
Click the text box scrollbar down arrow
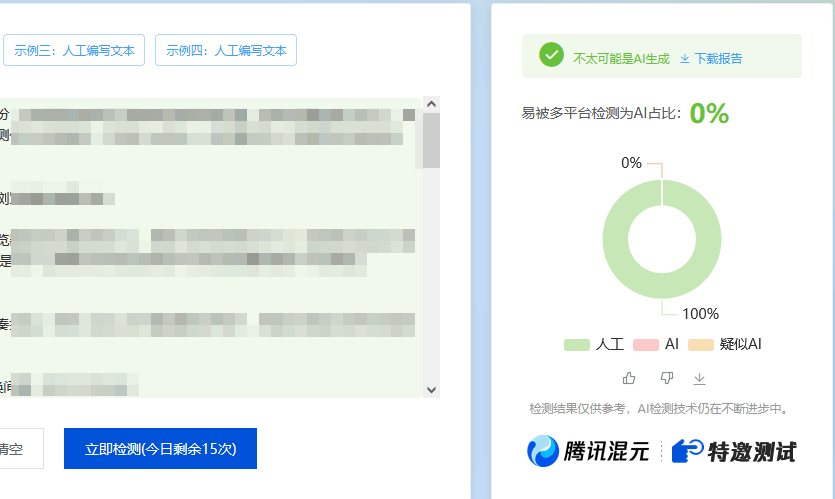tap(431, 390)
